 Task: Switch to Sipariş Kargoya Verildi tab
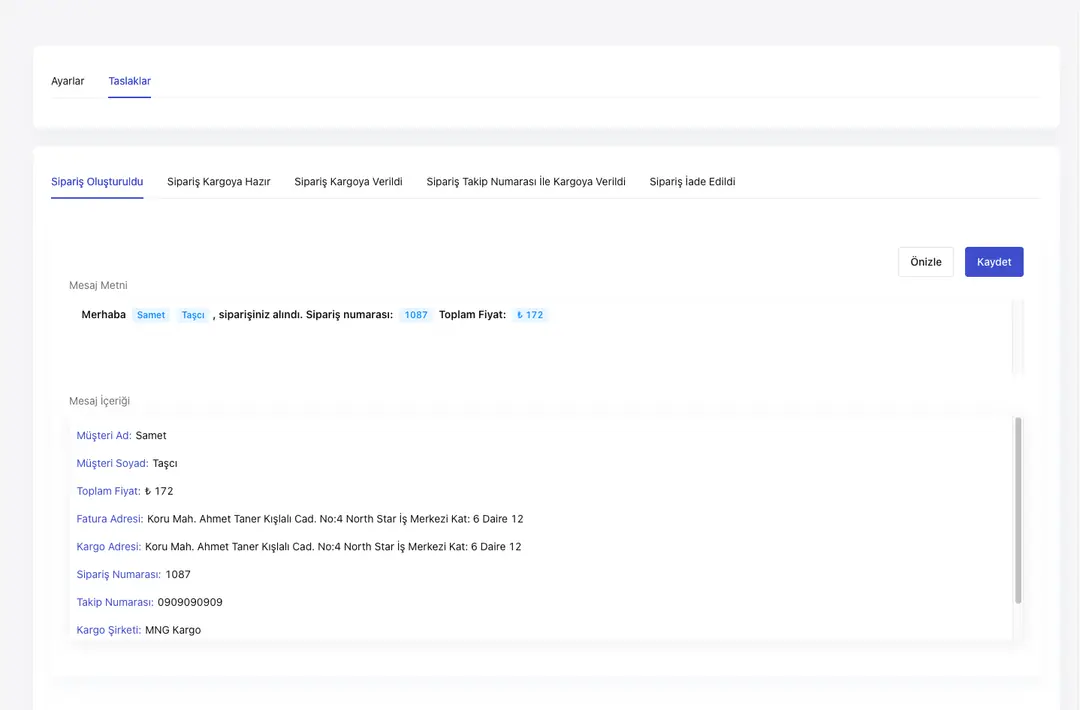[x=348, y=182]
